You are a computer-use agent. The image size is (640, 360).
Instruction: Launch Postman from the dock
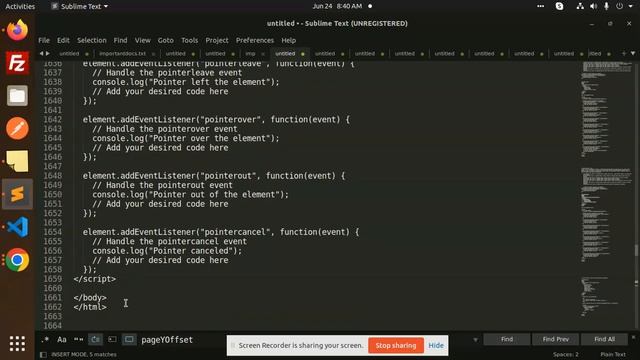tap(17, 129)
